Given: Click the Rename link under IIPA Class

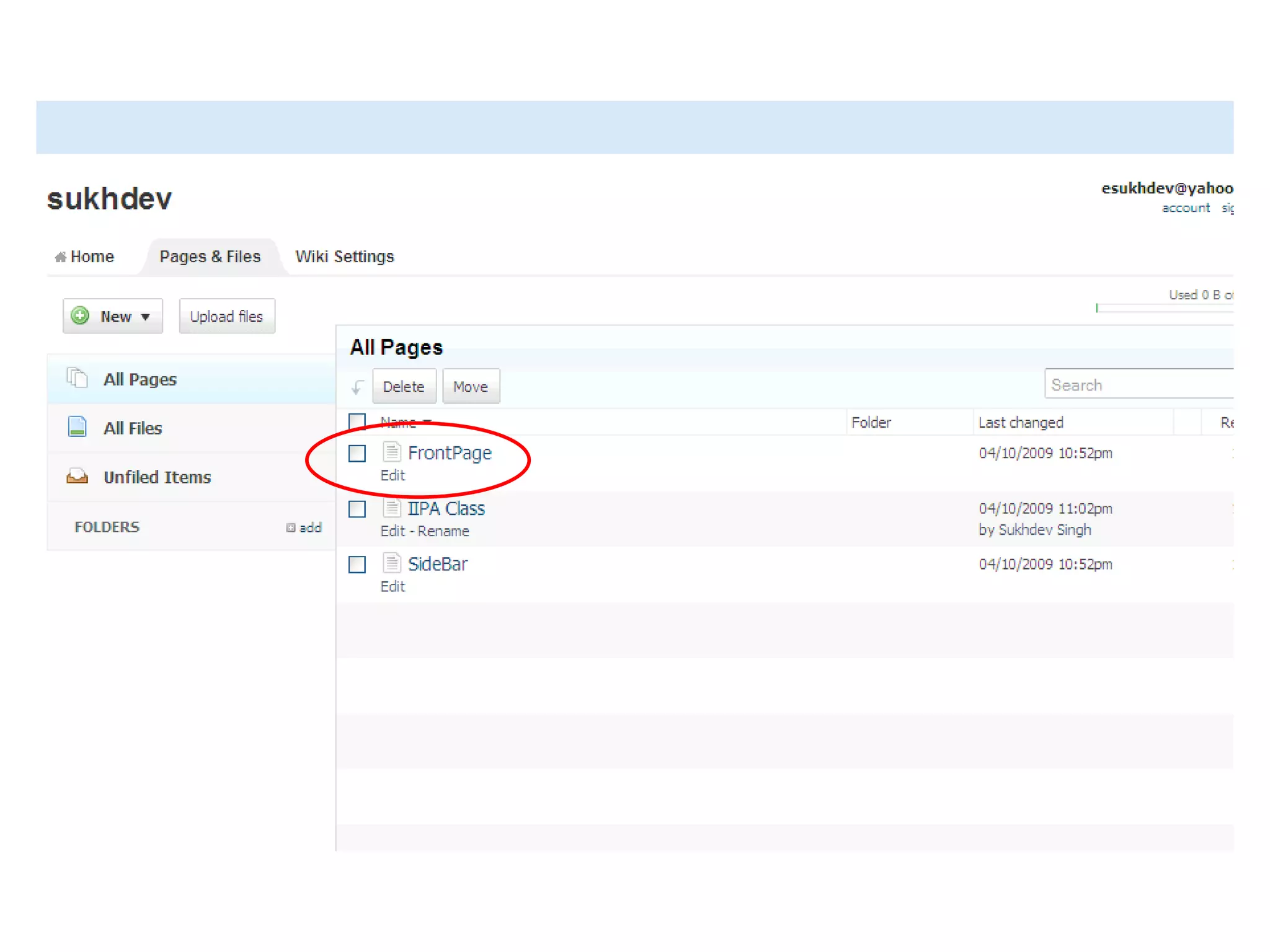Looking at the screenshot, I should (x=443, y=531).
